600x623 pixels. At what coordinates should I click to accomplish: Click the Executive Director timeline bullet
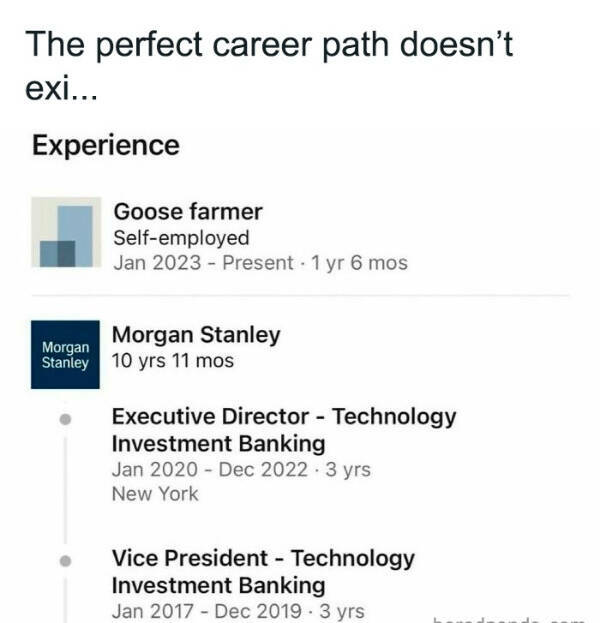point(66,420)
